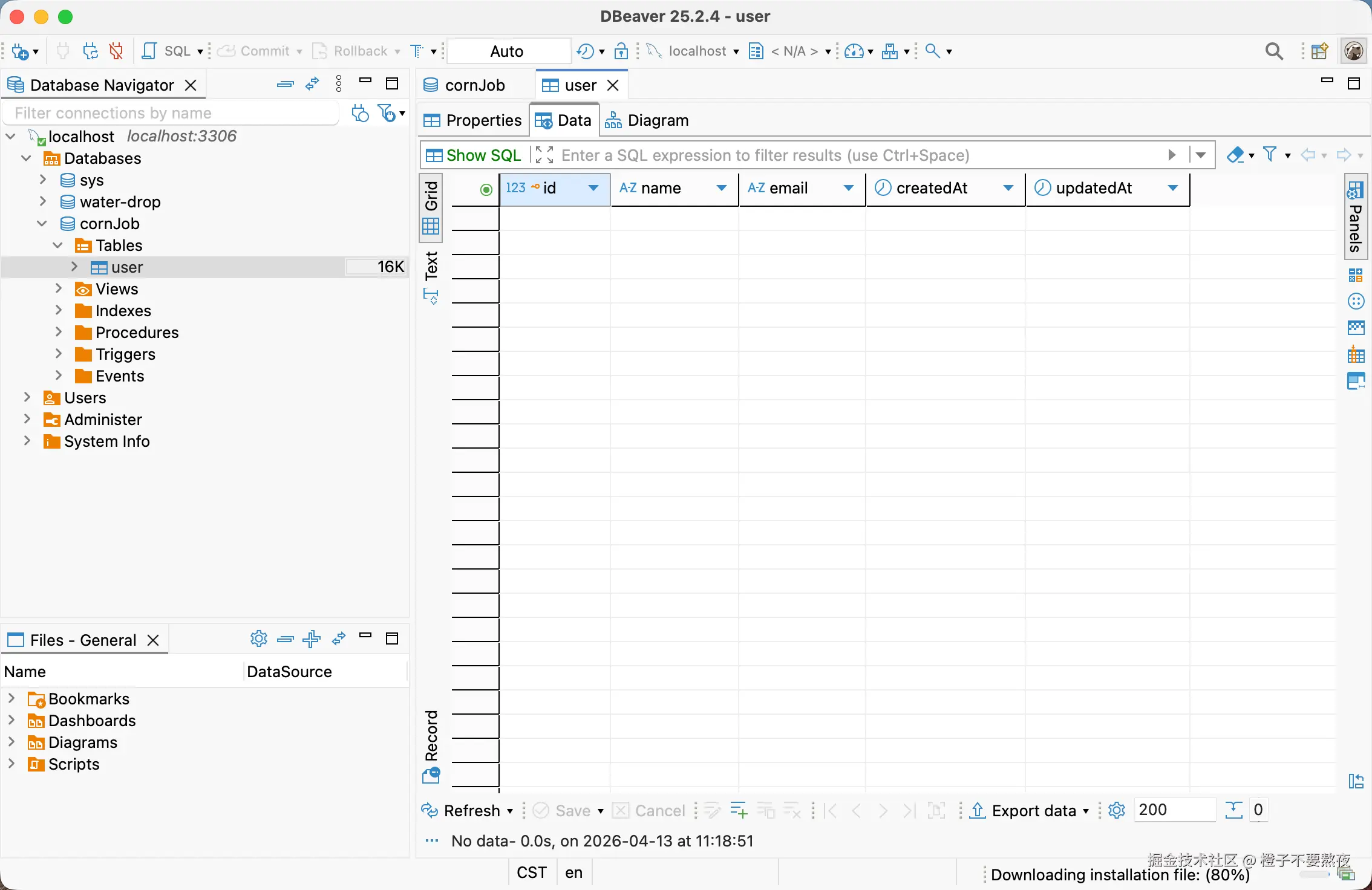The height and width of the screenshot is (890, 1372).
Task: Click the toolbar Search magnifier icon
Action: pos(1273,51)
